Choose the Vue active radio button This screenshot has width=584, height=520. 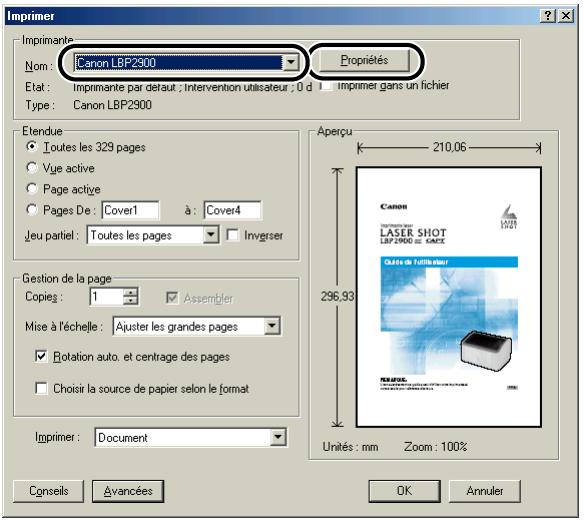32,168
